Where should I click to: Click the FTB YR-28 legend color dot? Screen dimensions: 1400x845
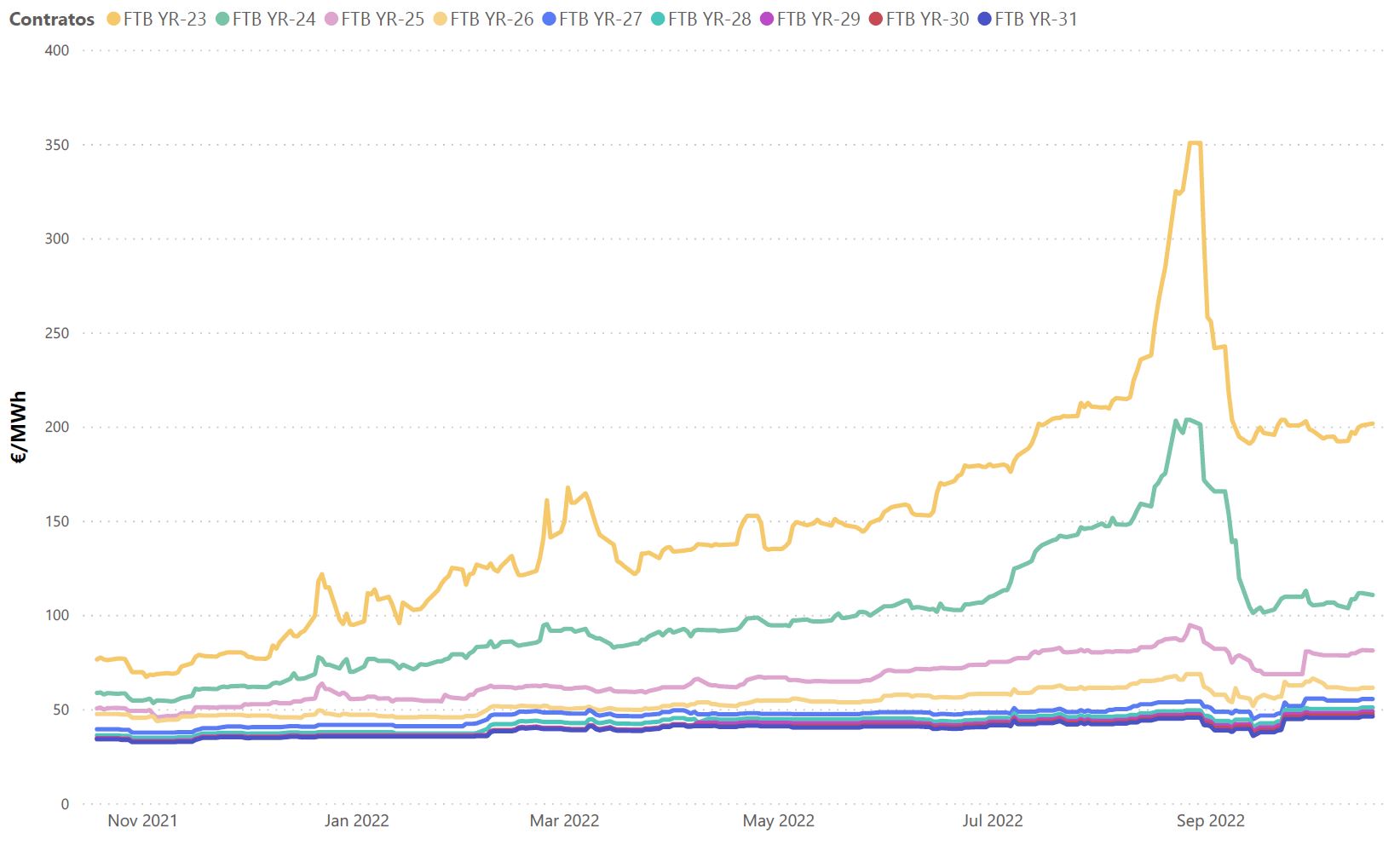[x=658, y=19]
